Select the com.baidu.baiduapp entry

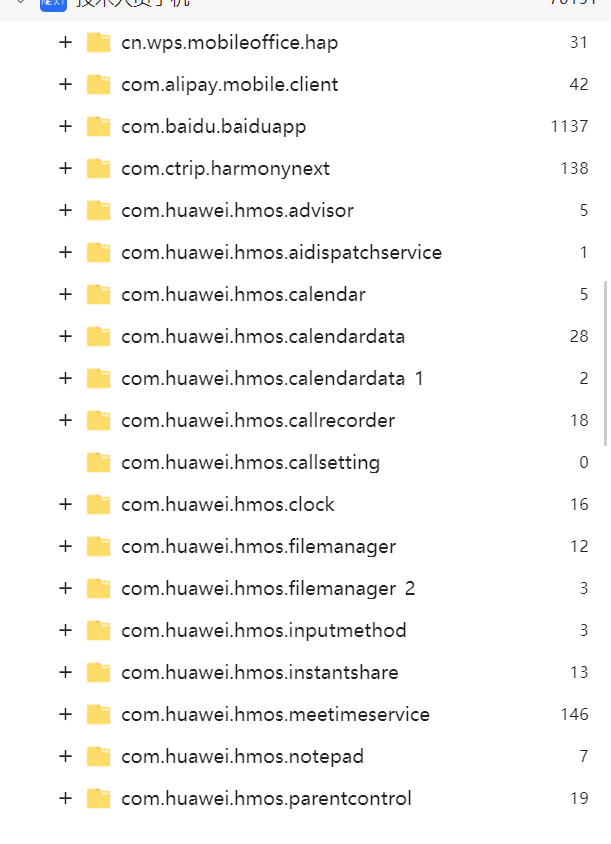214,126
